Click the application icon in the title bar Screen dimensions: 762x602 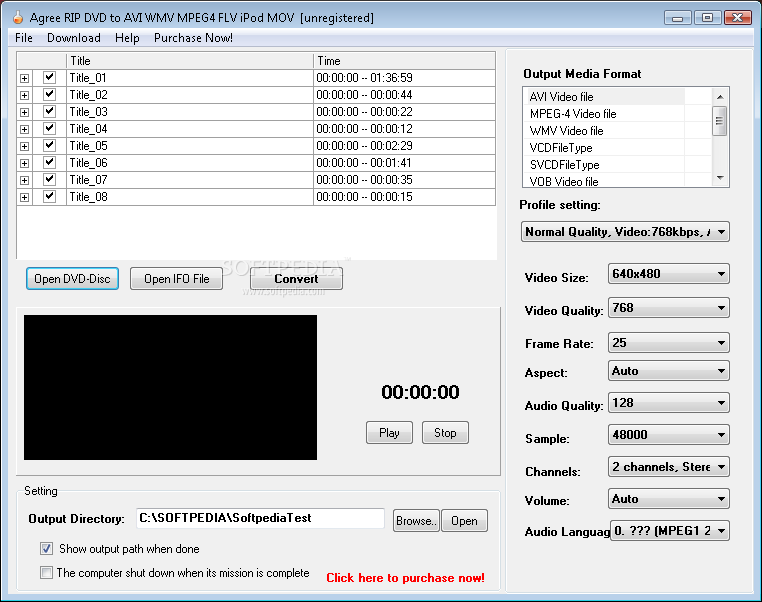18,17
